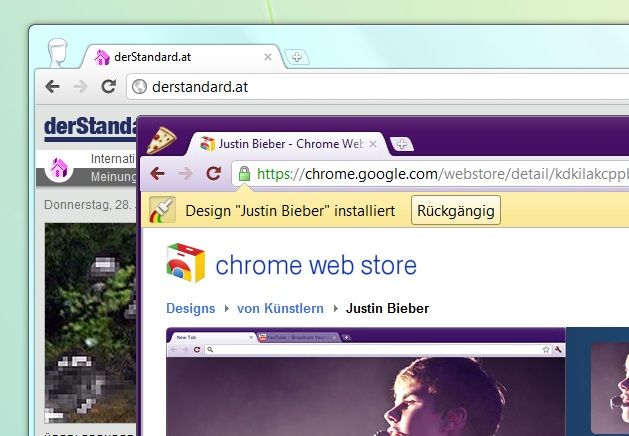Click the pink home icon on derStandard
629x436 pixels.
[x=59, y=168]
